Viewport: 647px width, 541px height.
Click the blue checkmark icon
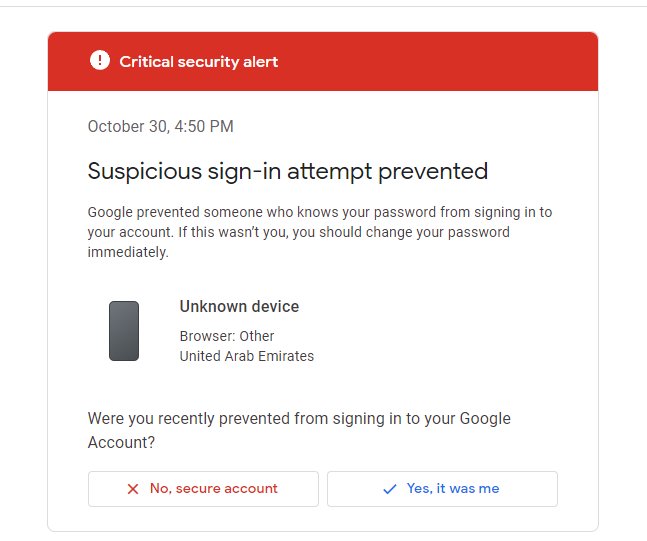390,489
